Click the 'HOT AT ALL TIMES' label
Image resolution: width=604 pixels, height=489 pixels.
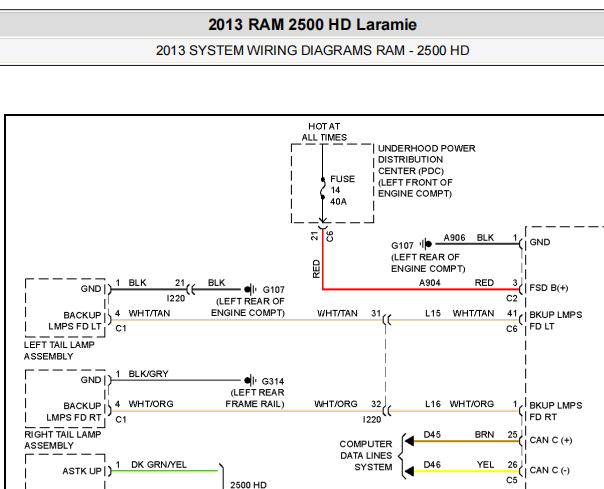tap(324, 132)
